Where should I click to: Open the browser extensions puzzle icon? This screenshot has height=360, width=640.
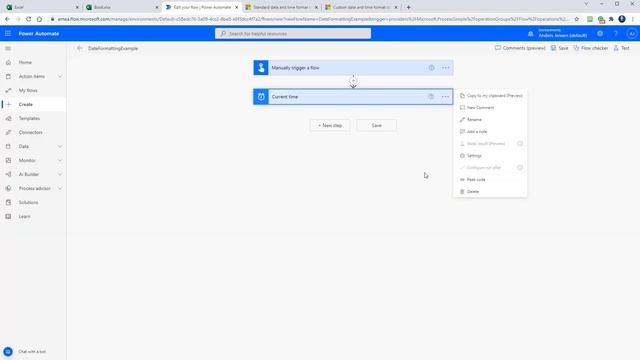click(x=611, y=19)
